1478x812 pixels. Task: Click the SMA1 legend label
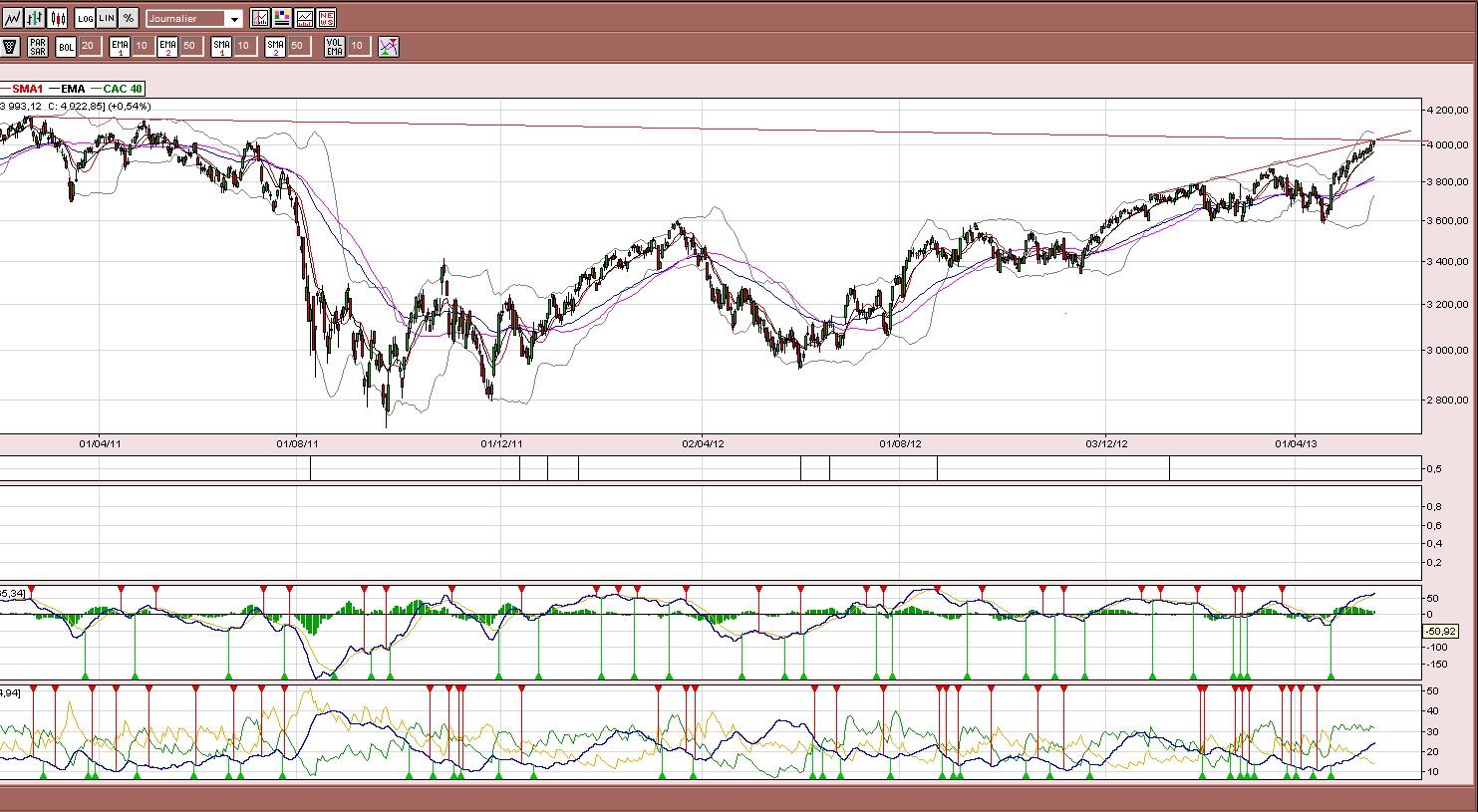[27, 90]
